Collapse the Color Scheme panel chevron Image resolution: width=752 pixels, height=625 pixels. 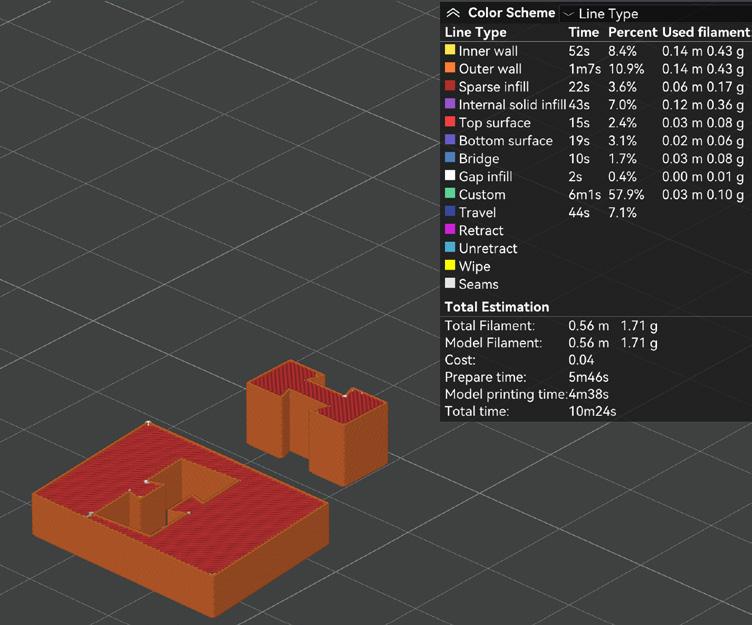pyautogui.click(x=452, y=13)
